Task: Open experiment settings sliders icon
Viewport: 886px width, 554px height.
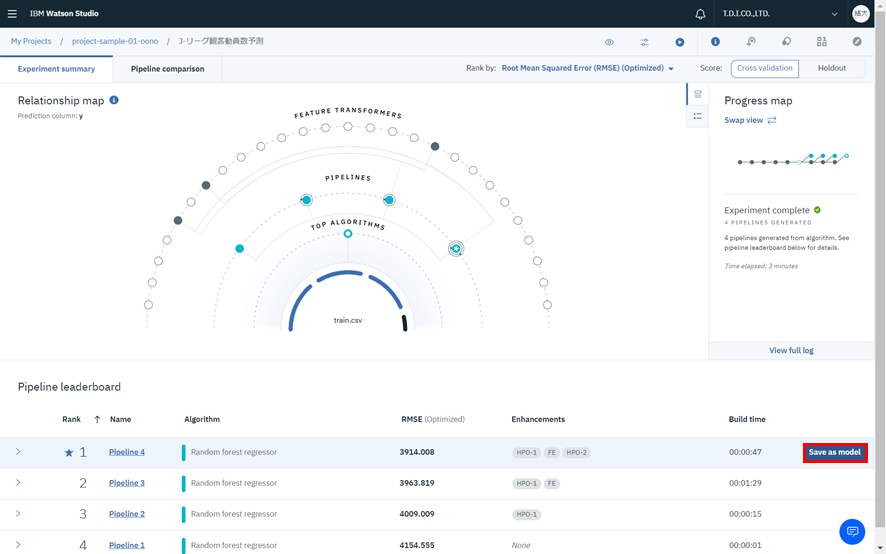Action: click(645, 42)
